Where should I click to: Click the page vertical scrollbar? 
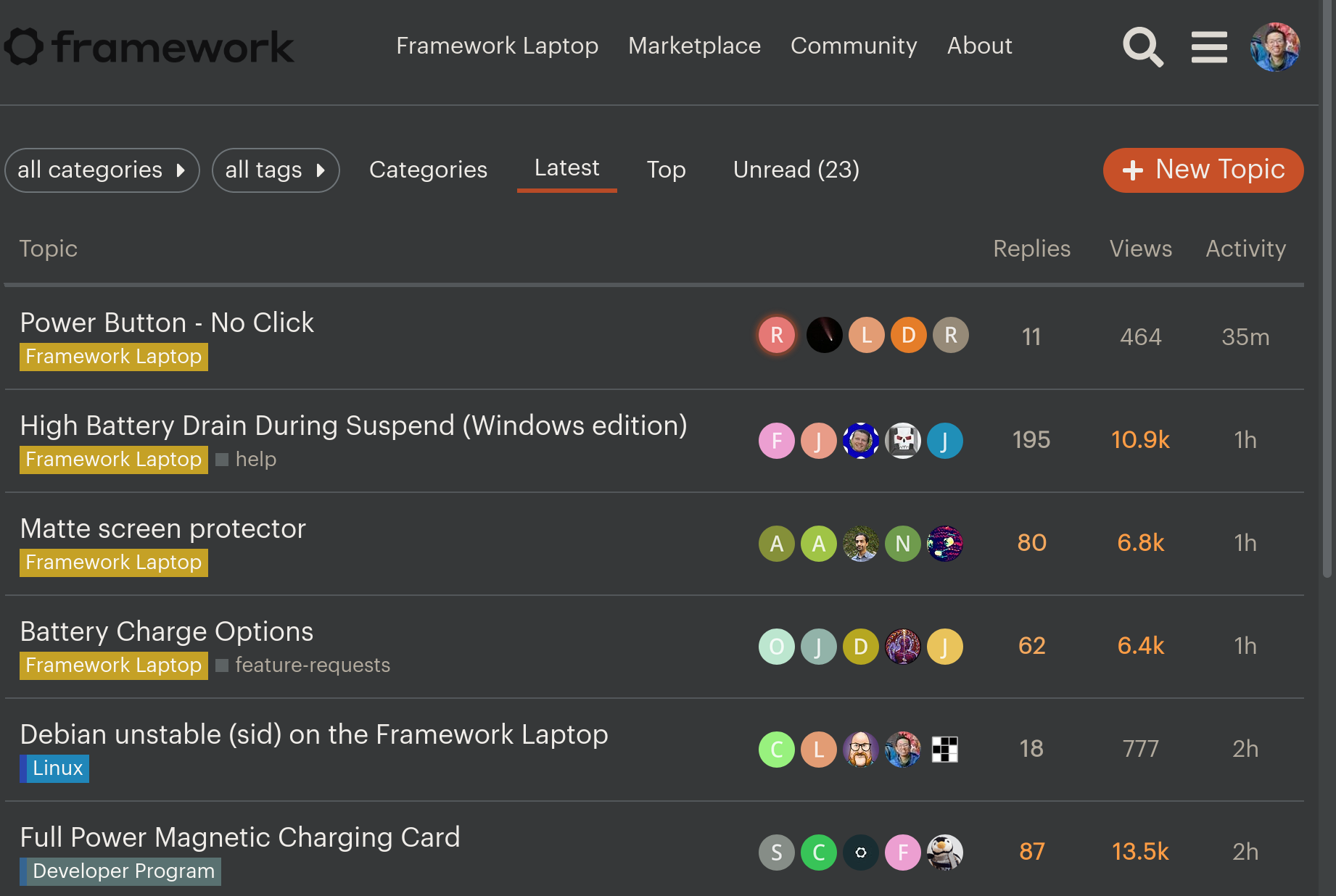tap(1327, 290)
